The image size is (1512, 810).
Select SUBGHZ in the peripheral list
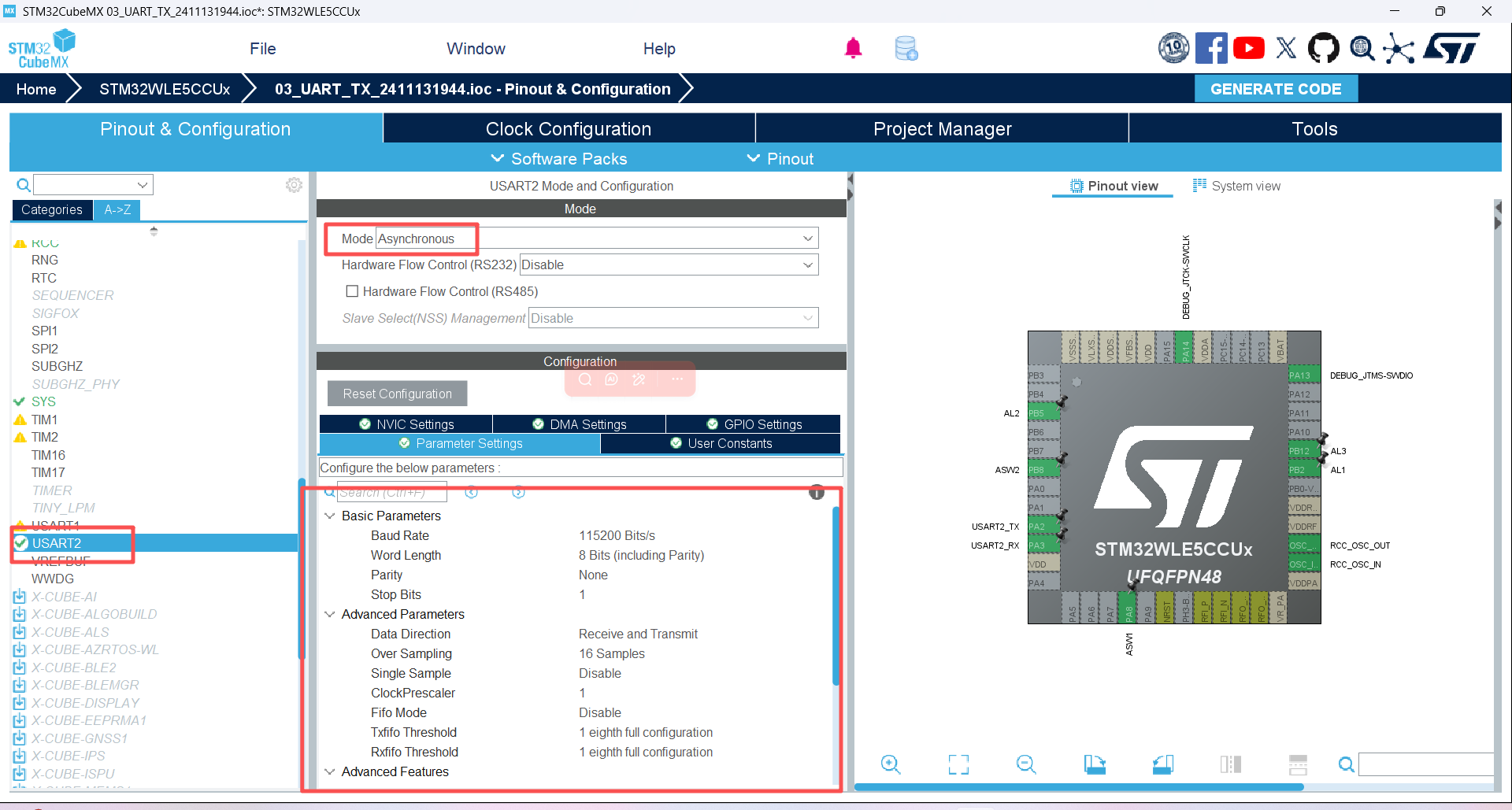click(57, 366)
